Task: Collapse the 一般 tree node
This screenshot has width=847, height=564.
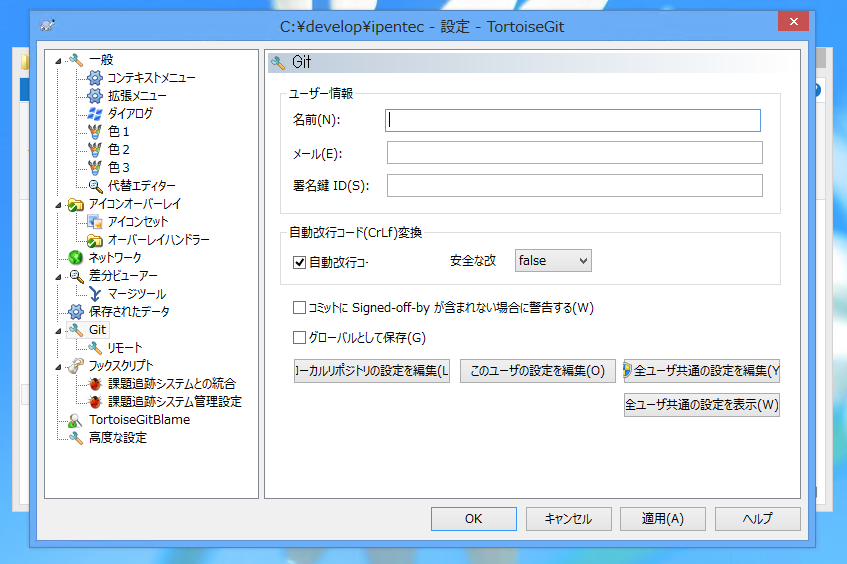Action: [58, 61]
